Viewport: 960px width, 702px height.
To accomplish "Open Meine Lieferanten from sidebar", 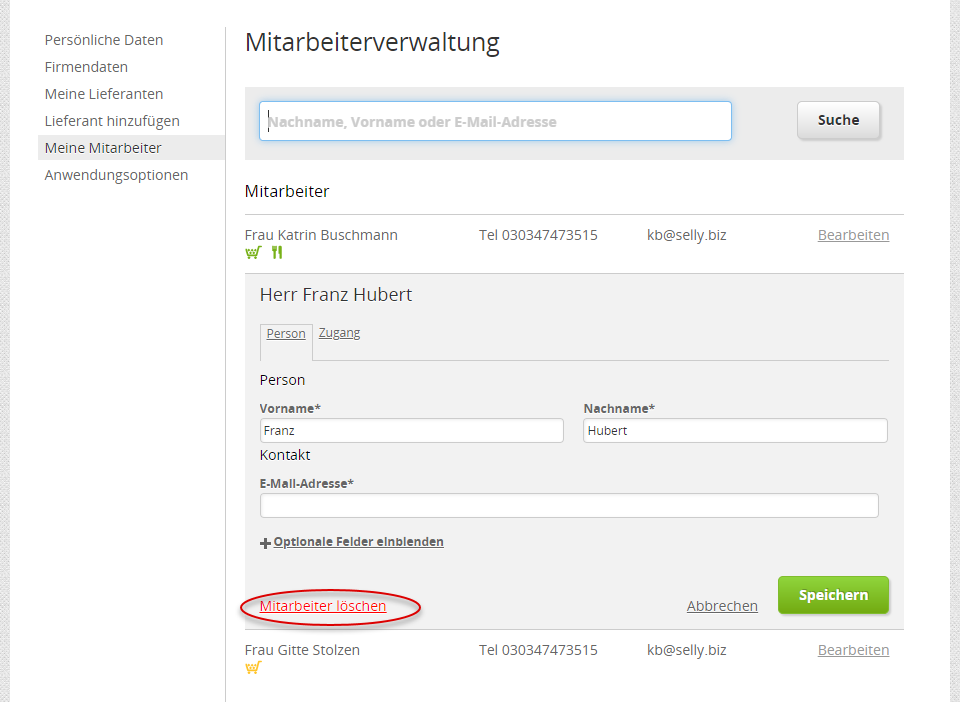I will click(104, 94).
